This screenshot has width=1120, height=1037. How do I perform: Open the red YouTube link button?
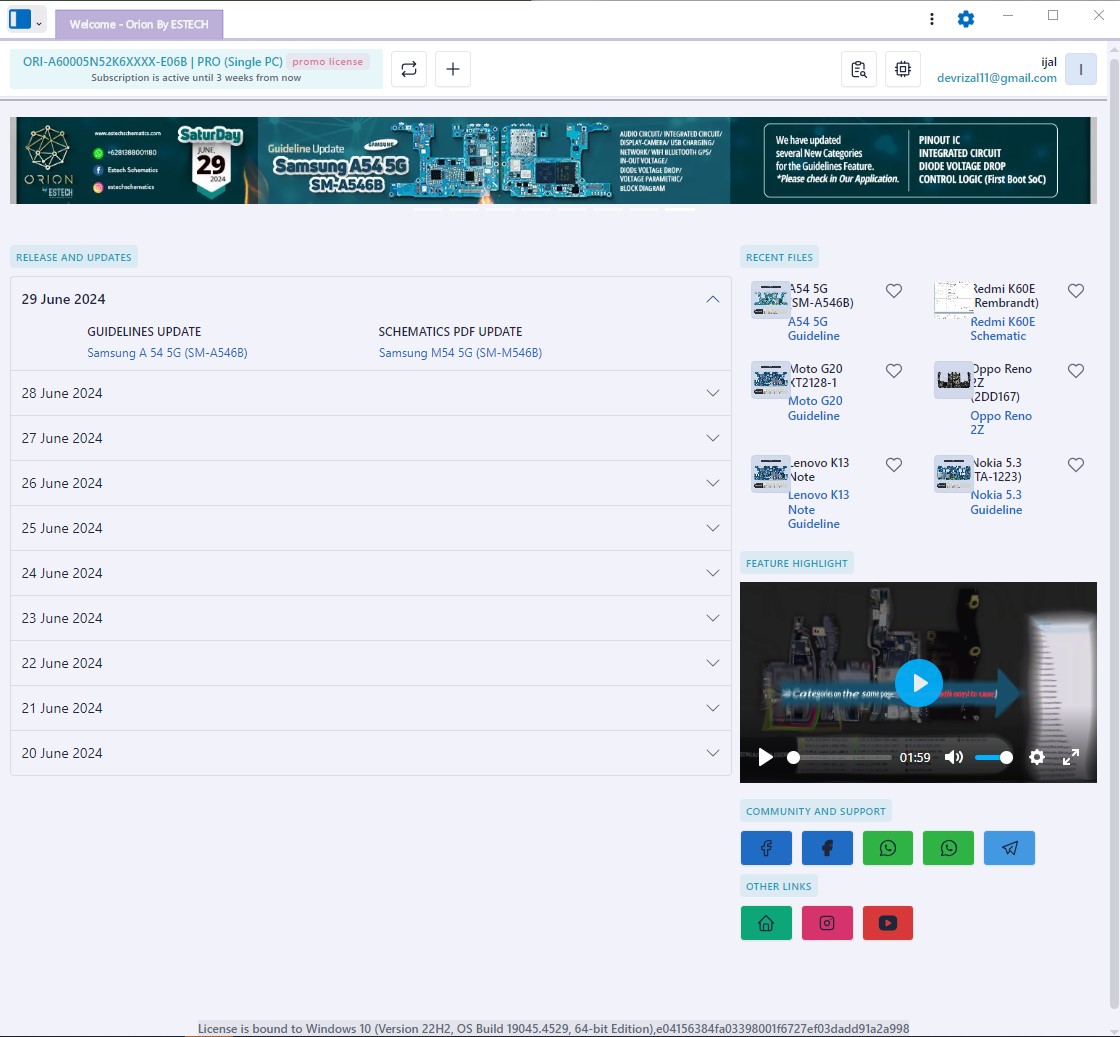pyautogui.click(x=888, y=923)
